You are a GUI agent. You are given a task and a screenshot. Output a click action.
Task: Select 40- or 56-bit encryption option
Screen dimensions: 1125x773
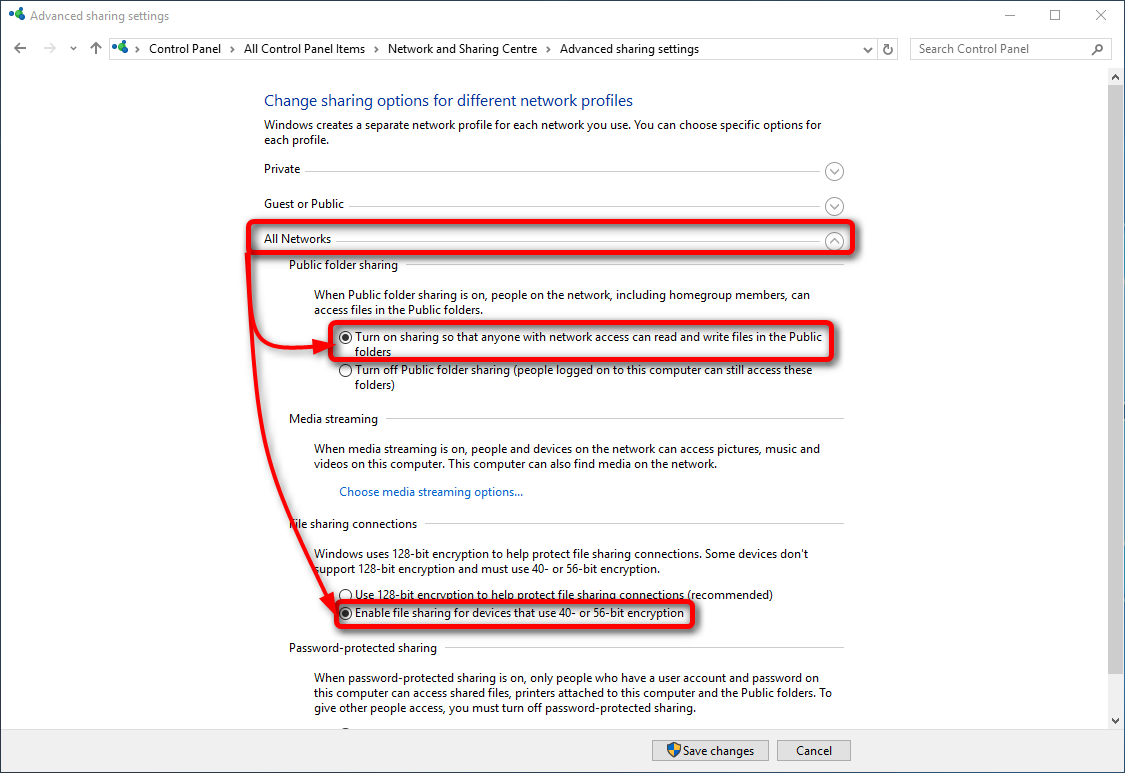pos(345,613)
